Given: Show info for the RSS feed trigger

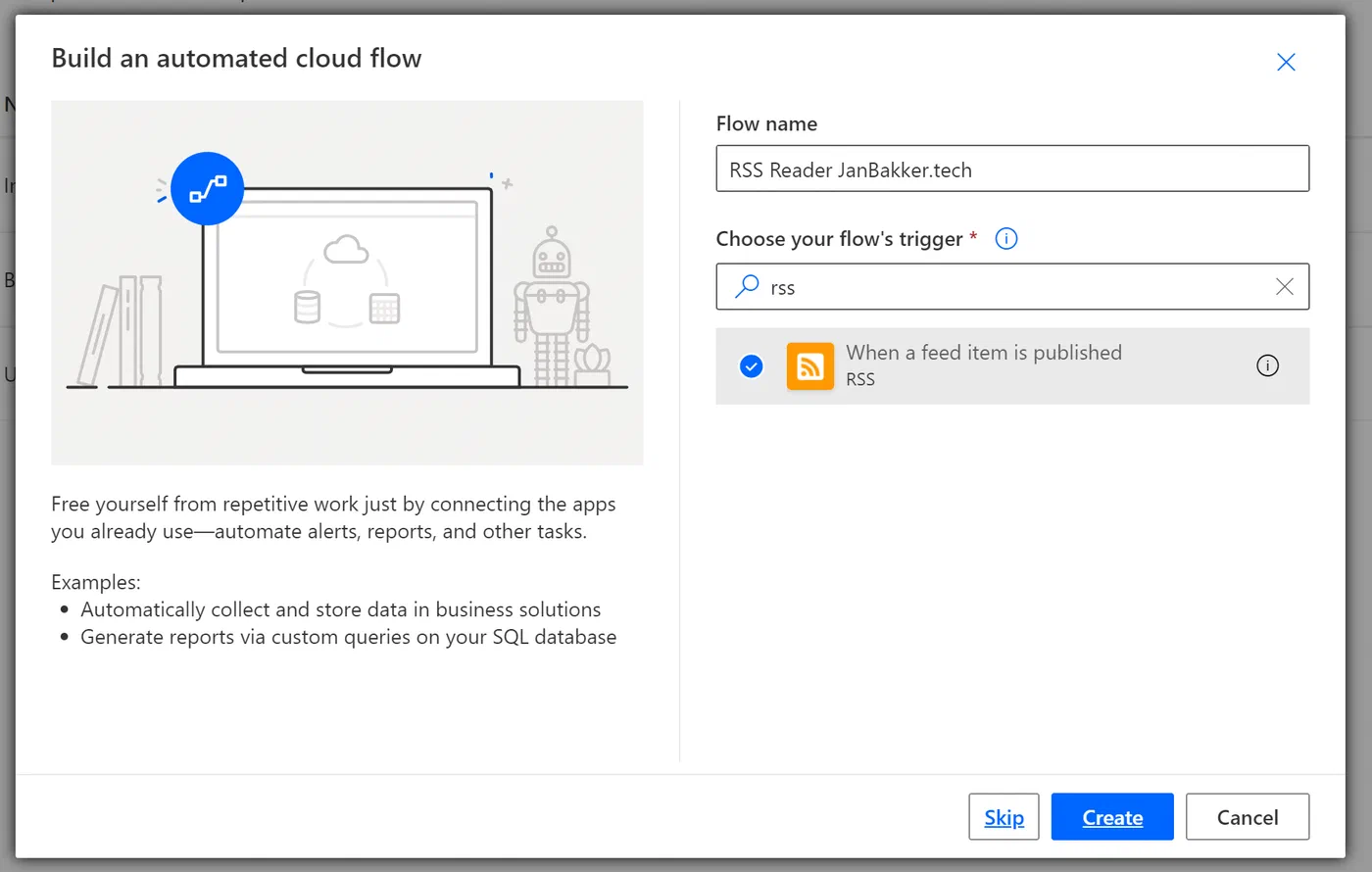Looking at the screenshot, I should [1267, 365].
